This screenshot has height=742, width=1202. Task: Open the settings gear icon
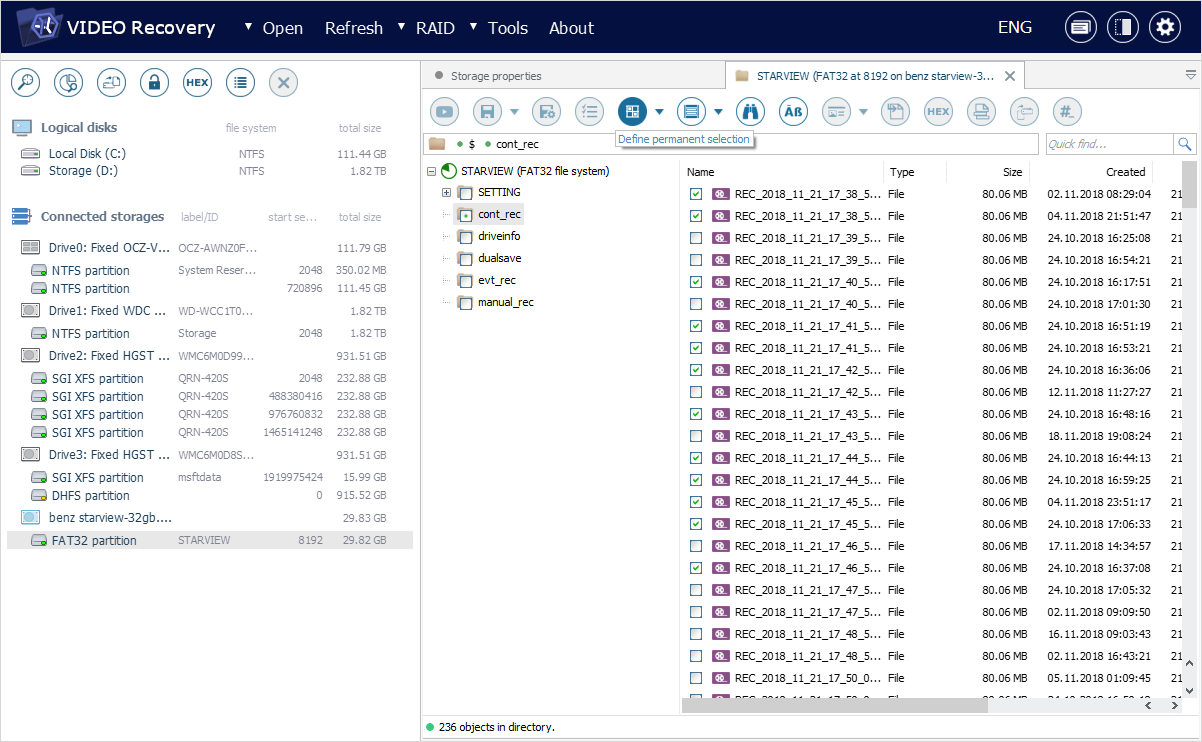tap(1164, 28)
